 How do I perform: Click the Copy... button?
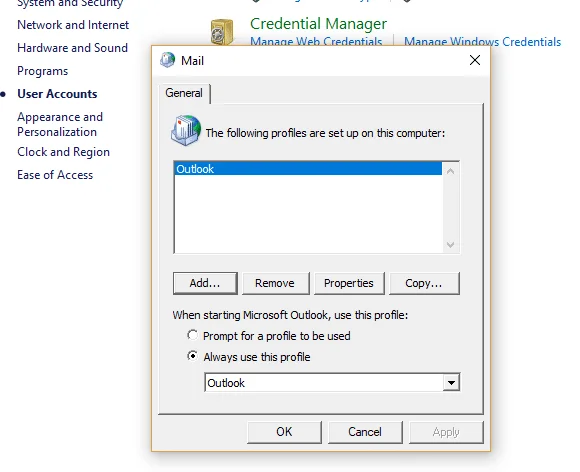click(424, 283)
